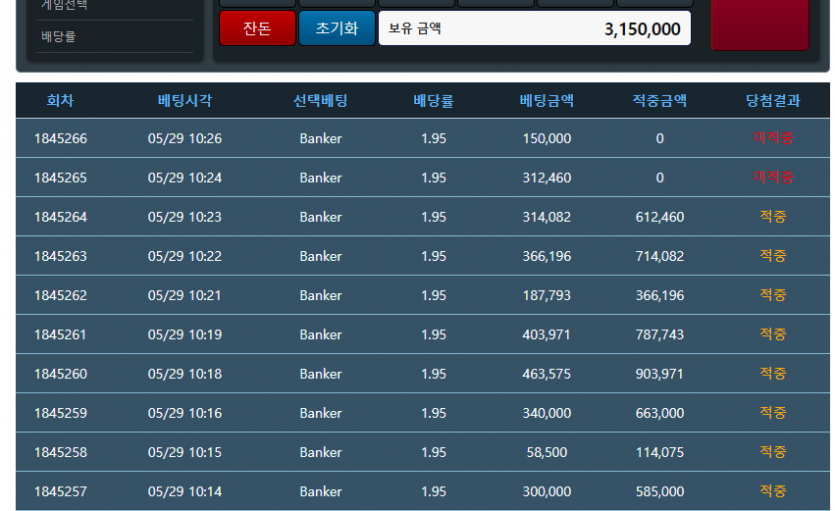Click bet amount 300,000

pyautogui.click(x=547, y=492)
